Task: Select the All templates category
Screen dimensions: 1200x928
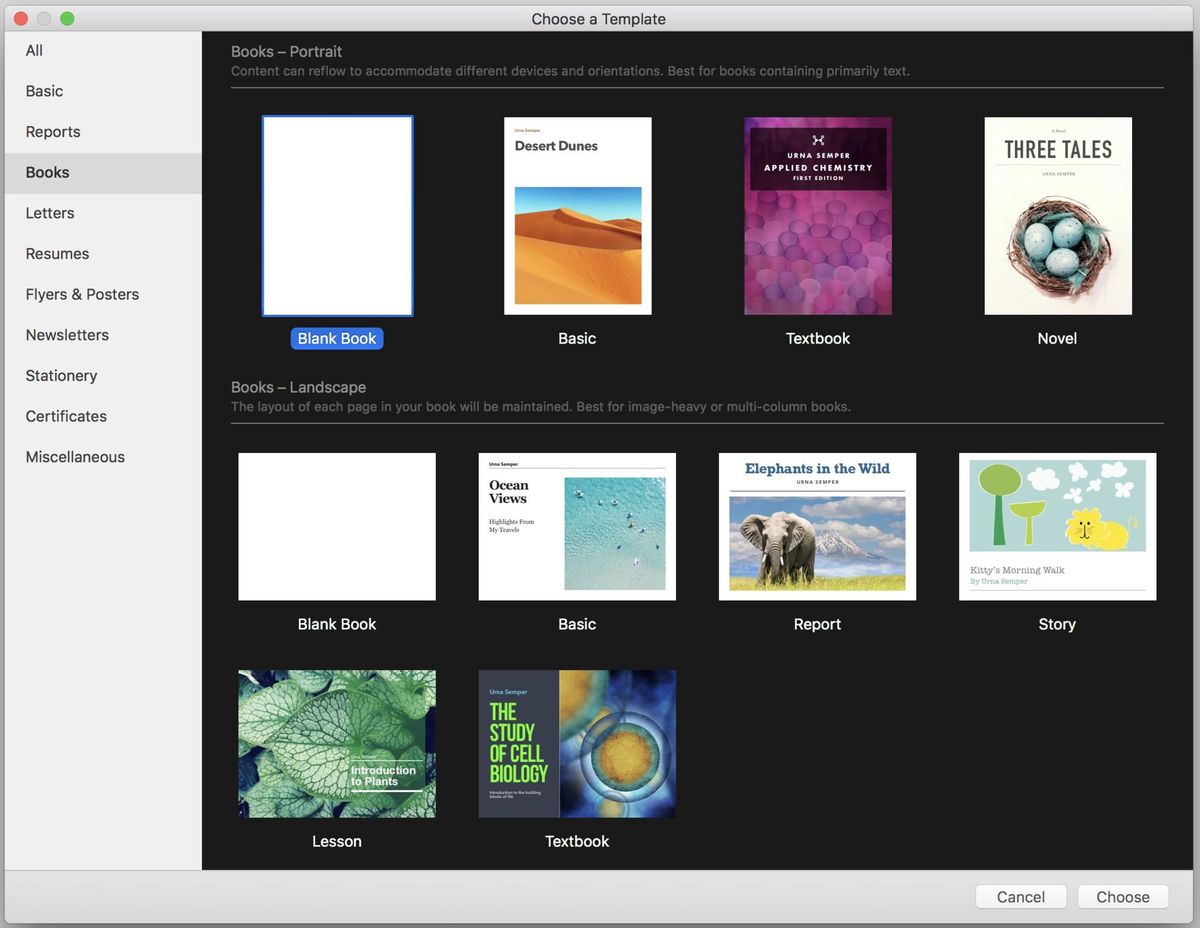Action: tap(34, 50)
